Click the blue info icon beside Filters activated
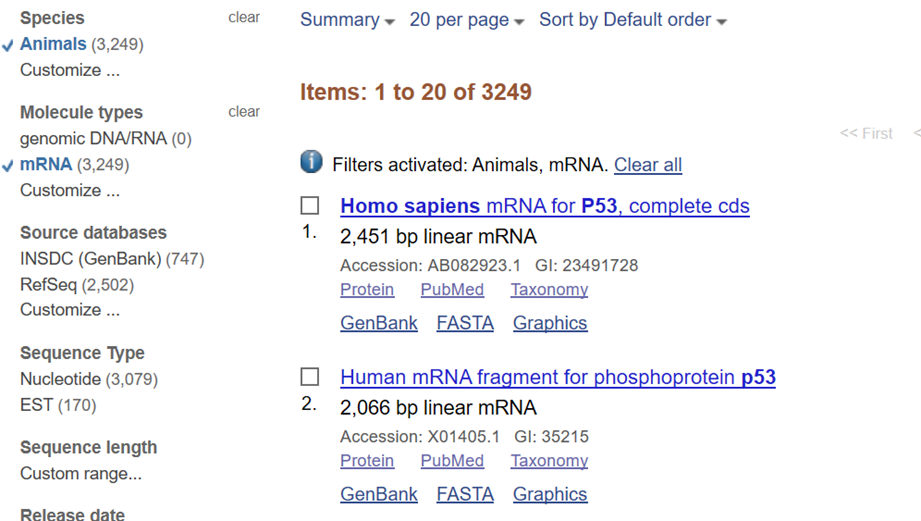This screenshot has height=521, width=921. pos(311,162)
